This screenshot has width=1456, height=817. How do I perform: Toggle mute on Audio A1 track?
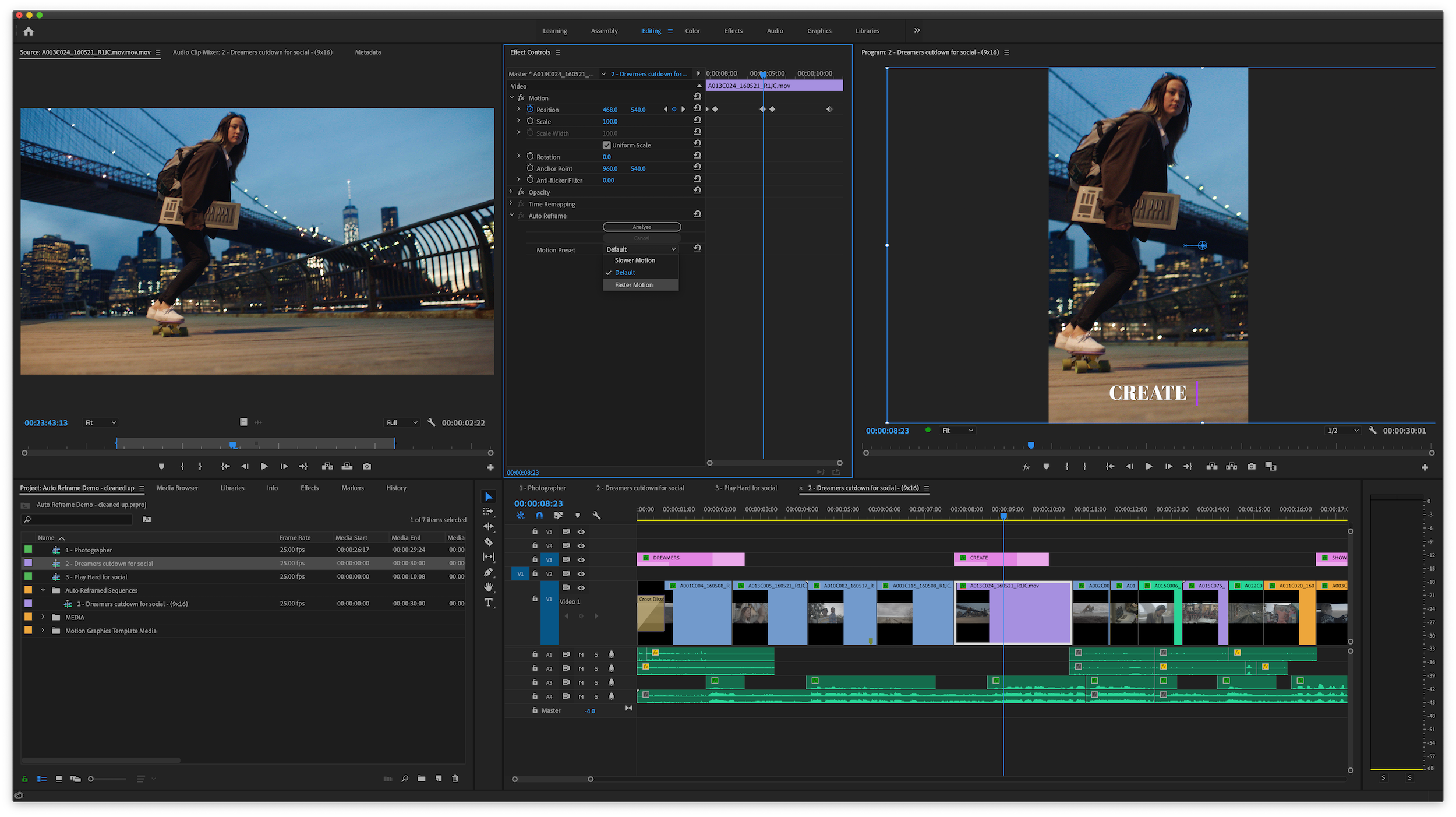580,654
